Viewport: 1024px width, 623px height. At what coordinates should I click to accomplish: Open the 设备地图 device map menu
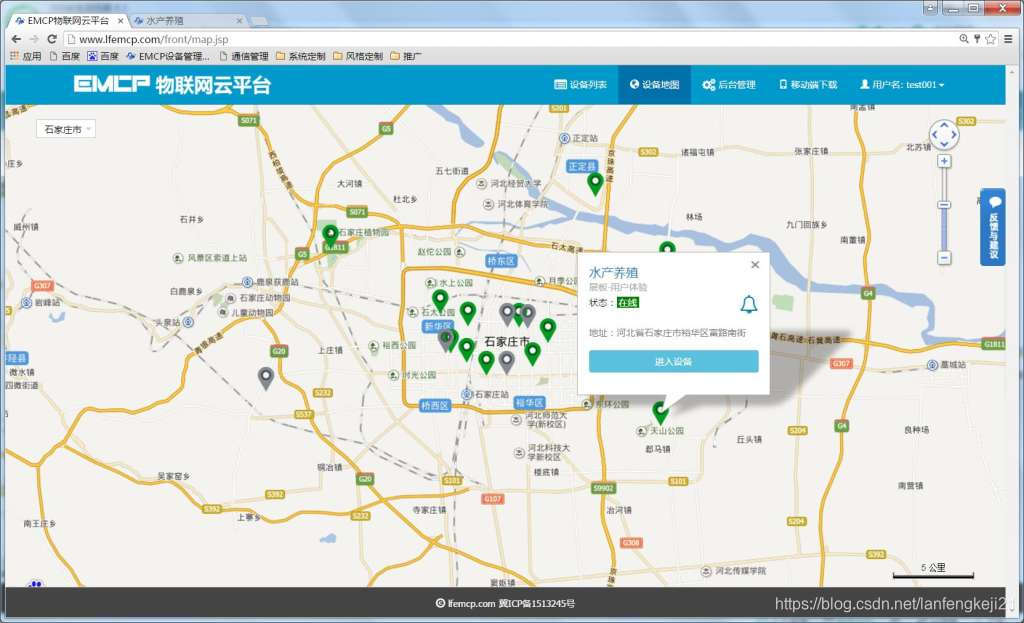[x=654, y=85]
